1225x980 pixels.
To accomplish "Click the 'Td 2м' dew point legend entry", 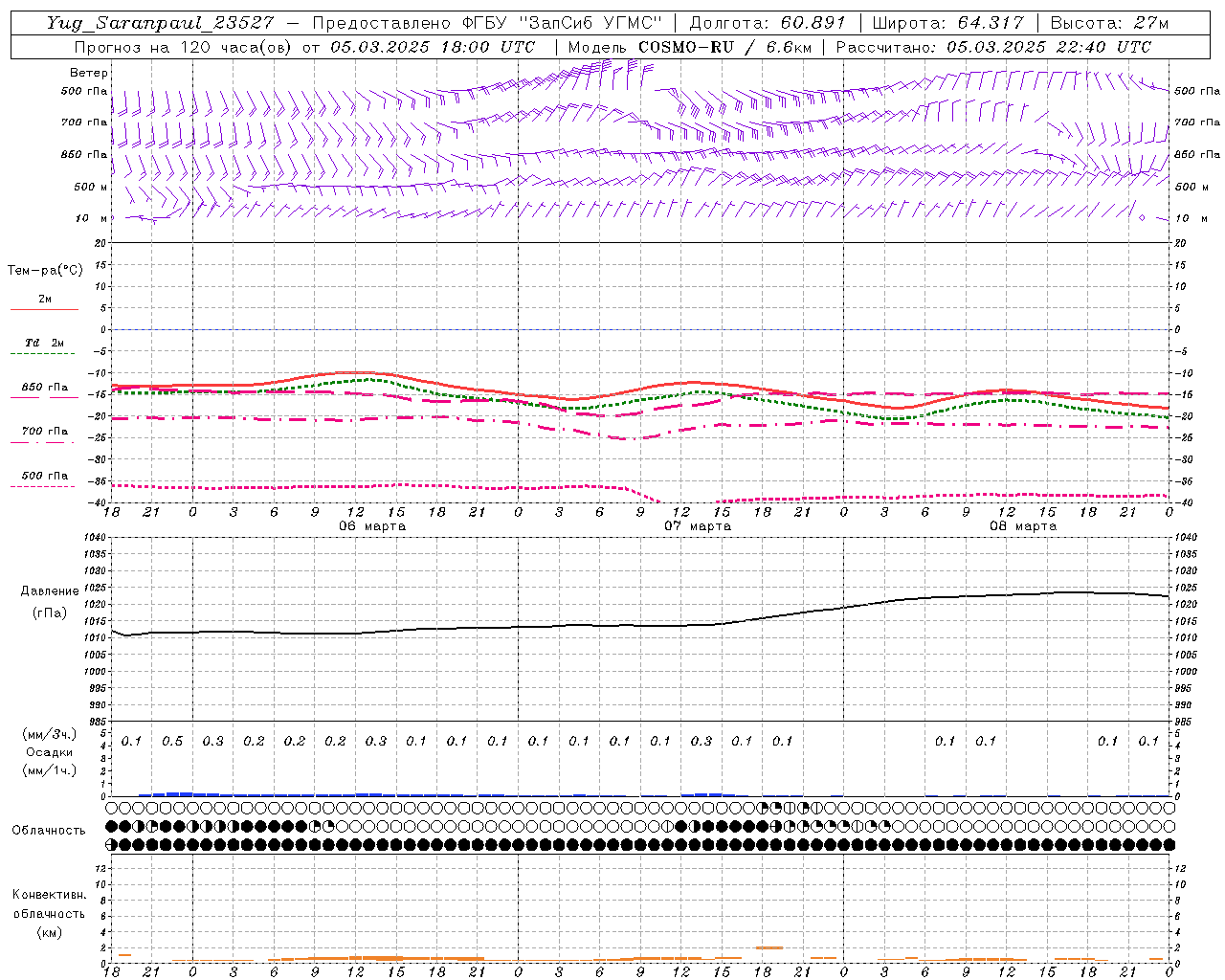I will (x=45, y=343).
